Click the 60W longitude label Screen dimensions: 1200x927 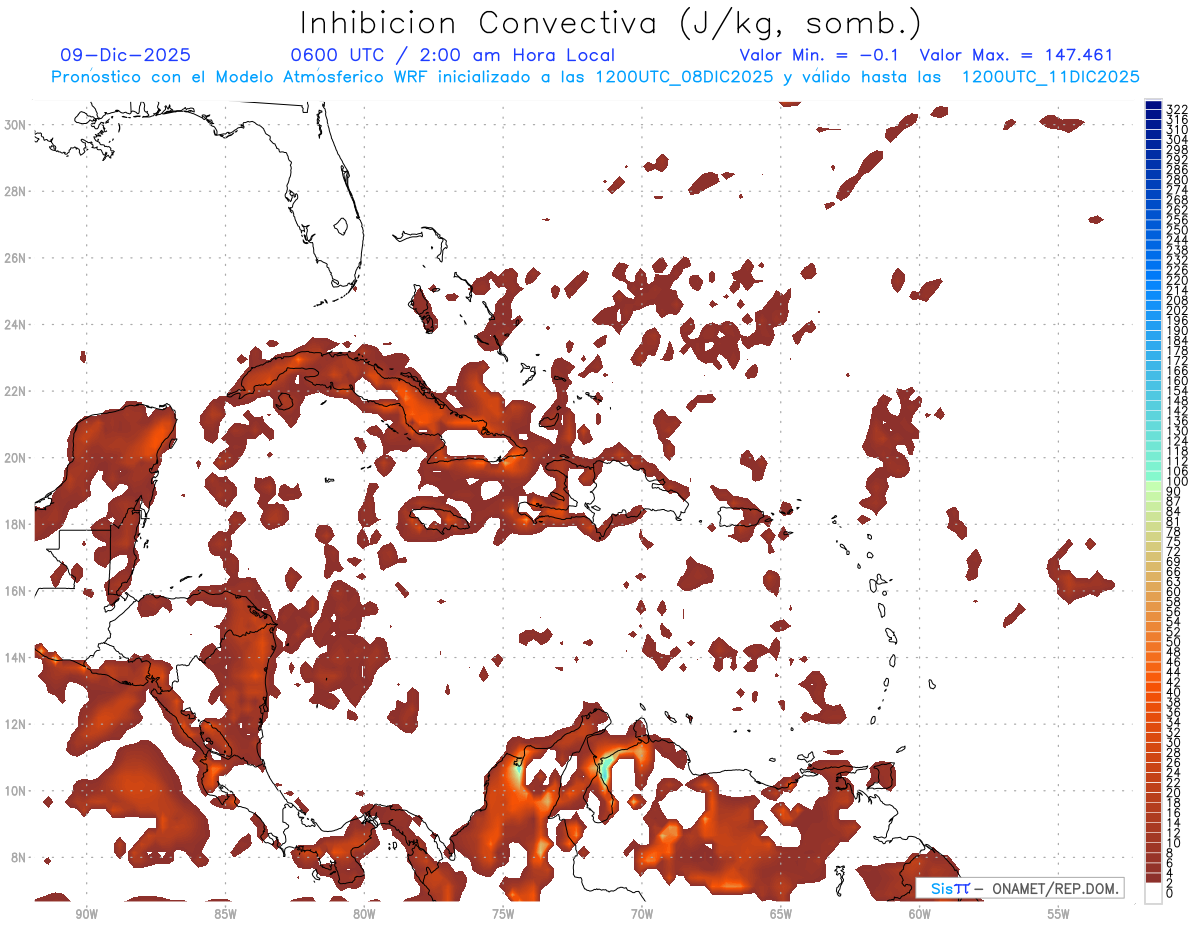(920, 914)
